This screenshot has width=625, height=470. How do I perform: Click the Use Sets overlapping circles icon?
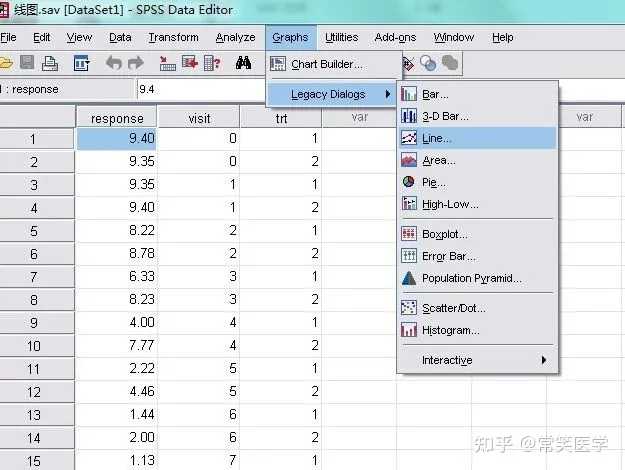click(428, 63)
